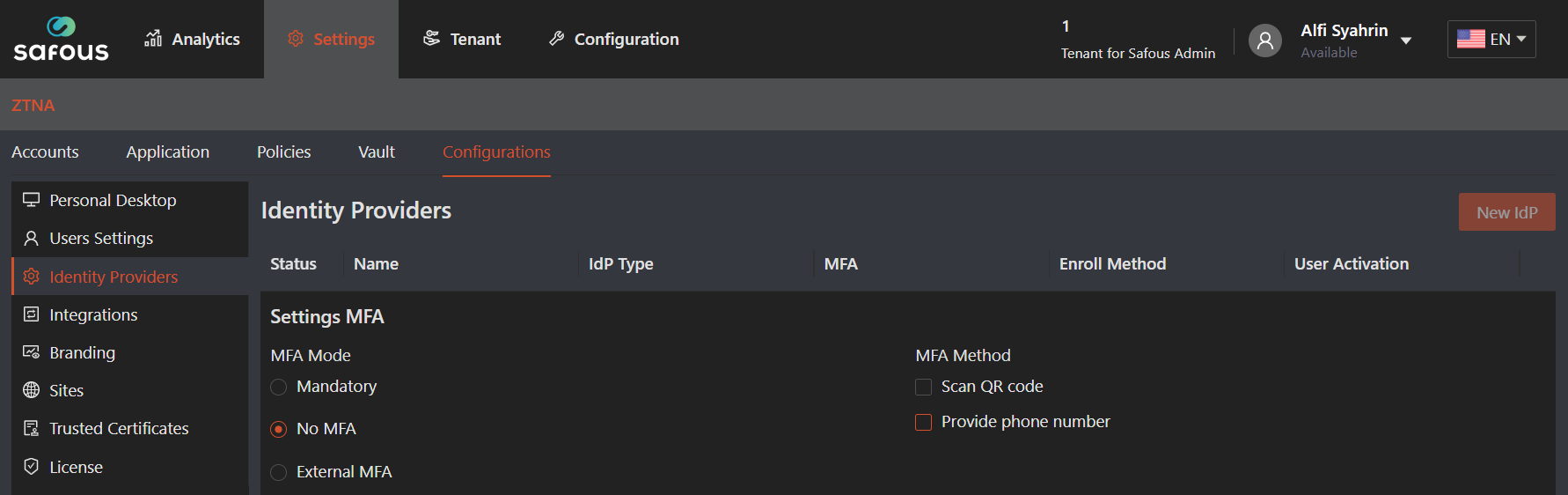Open the EN language dropdown
The image size is (1568, 495).
[x=1491, y=40]
